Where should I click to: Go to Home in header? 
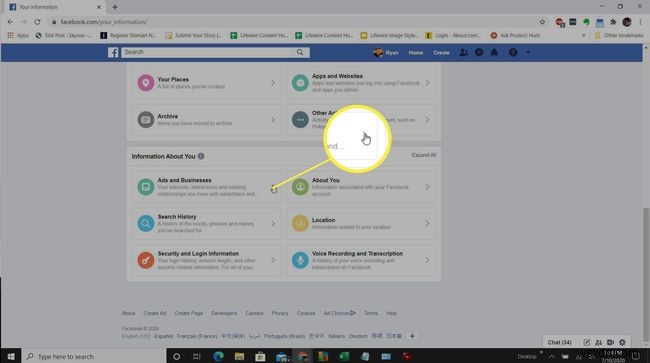pos(416,53)
